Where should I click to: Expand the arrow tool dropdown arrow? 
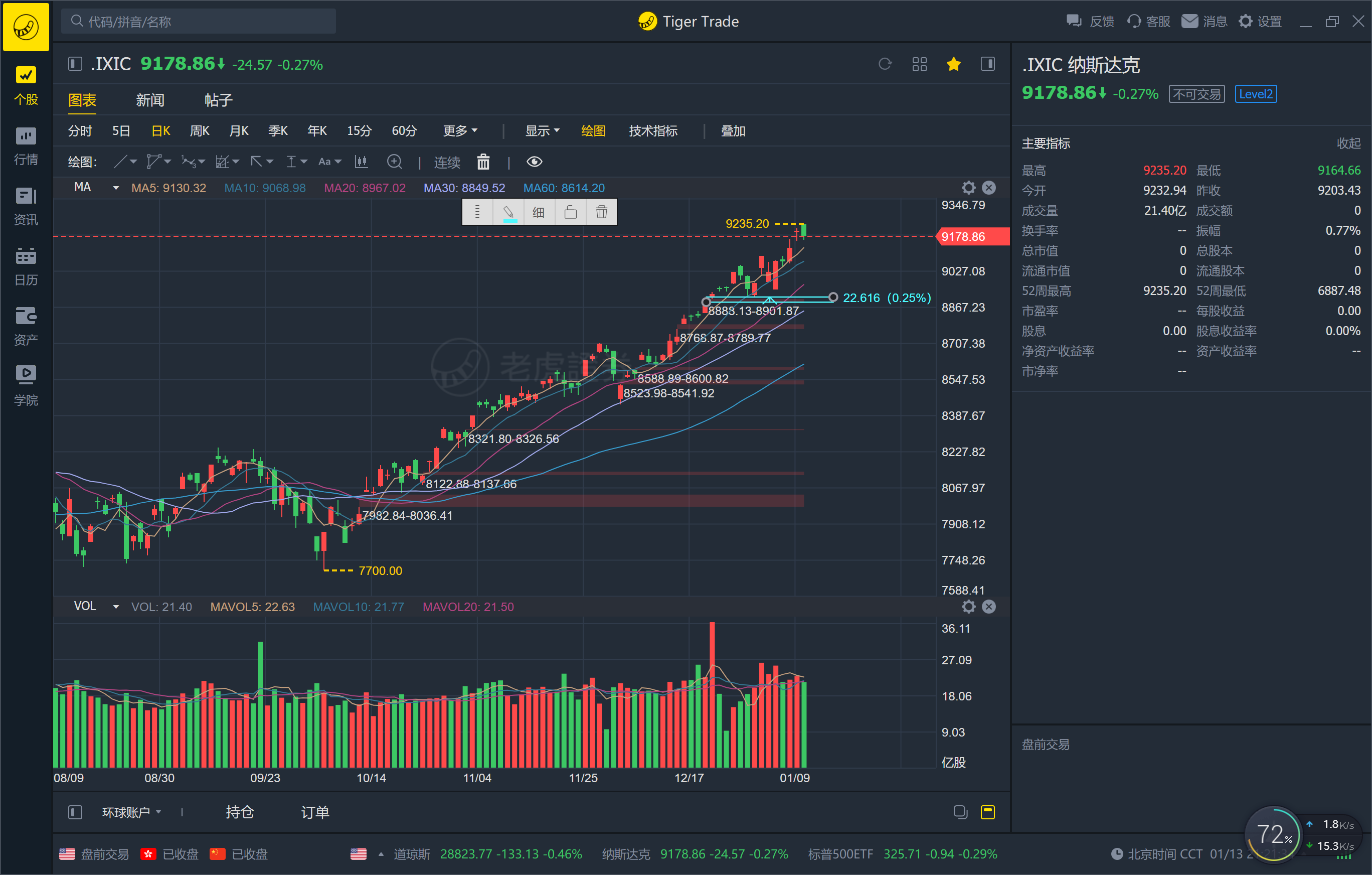point(269,162)
